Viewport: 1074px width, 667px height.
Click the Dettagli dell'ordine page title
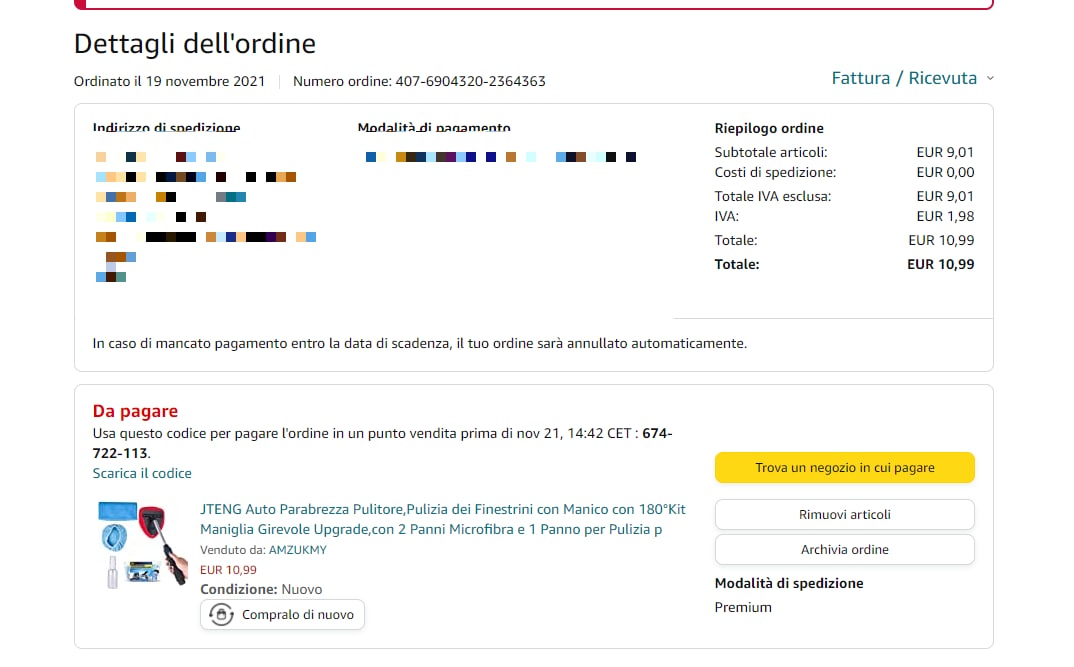pyautogui.click(x=195, y=44)
